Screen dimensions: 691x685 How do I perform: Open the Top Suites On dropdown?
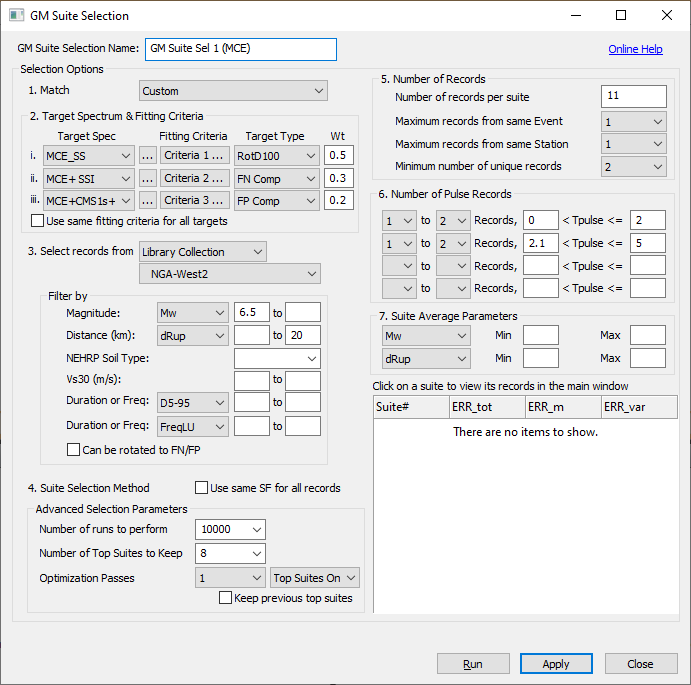(x=315, y=578)
